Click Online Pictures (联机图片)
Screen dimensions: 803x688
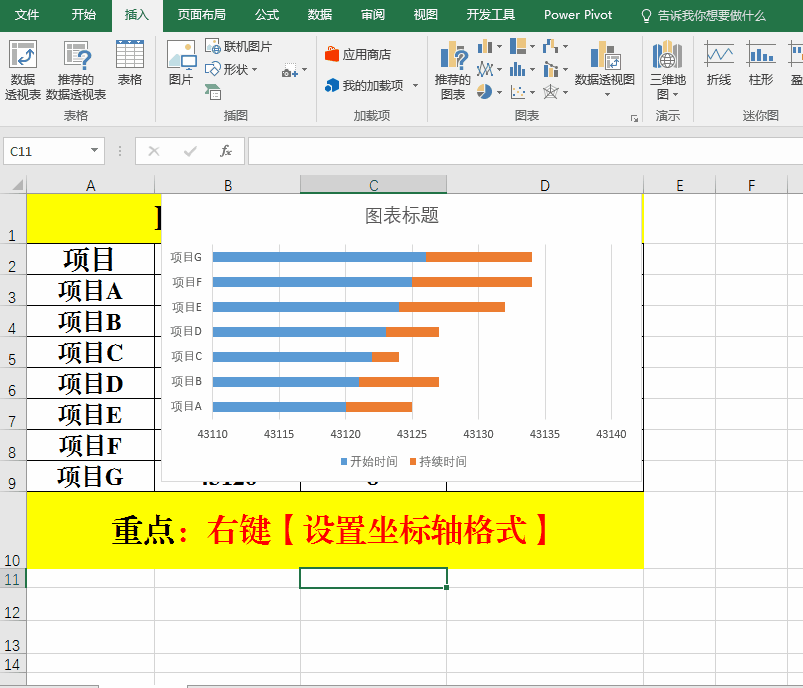click(x=238, y=46)
